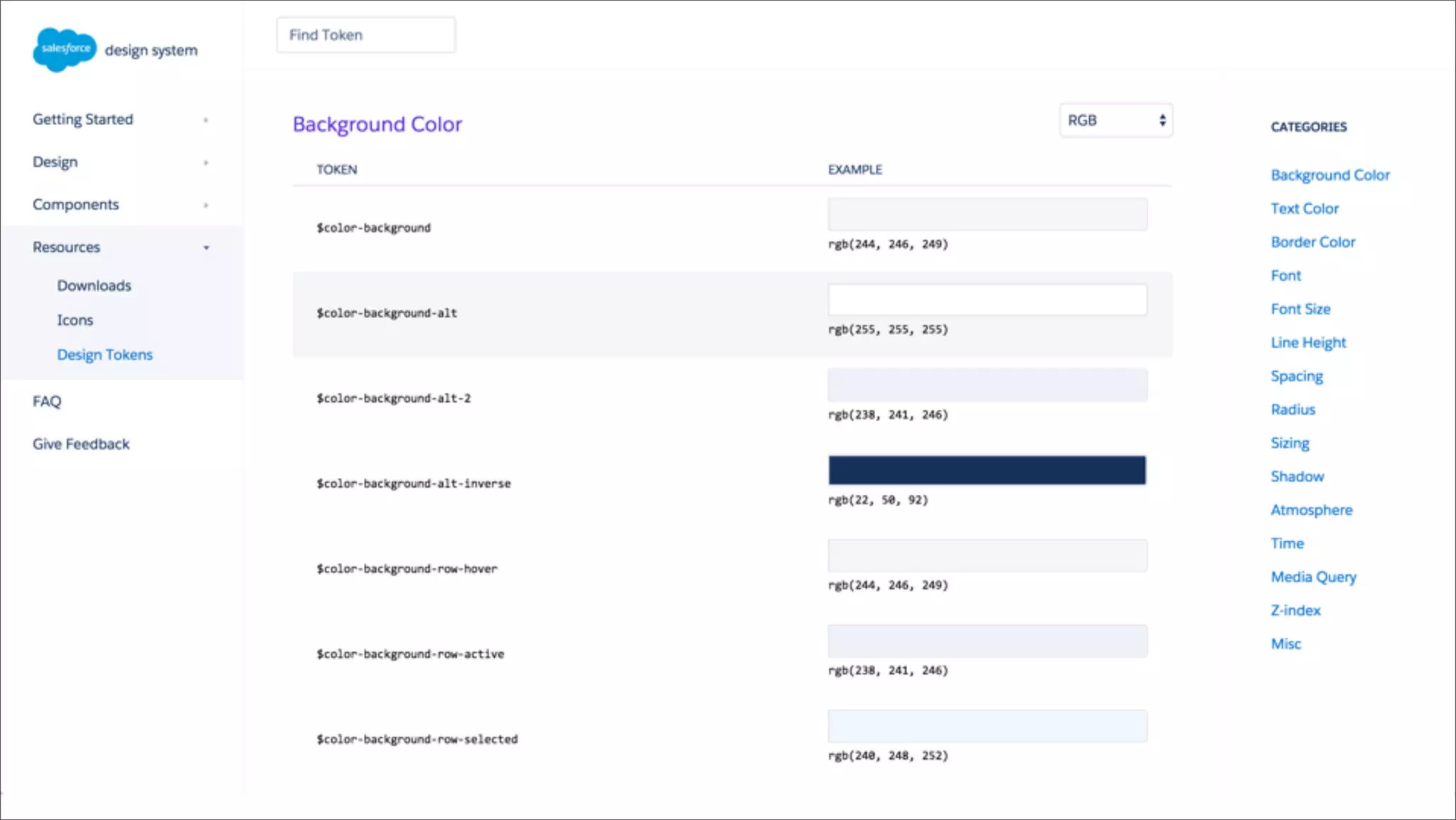Click the white color-background-alt swatch

click(x=987, y=299)
